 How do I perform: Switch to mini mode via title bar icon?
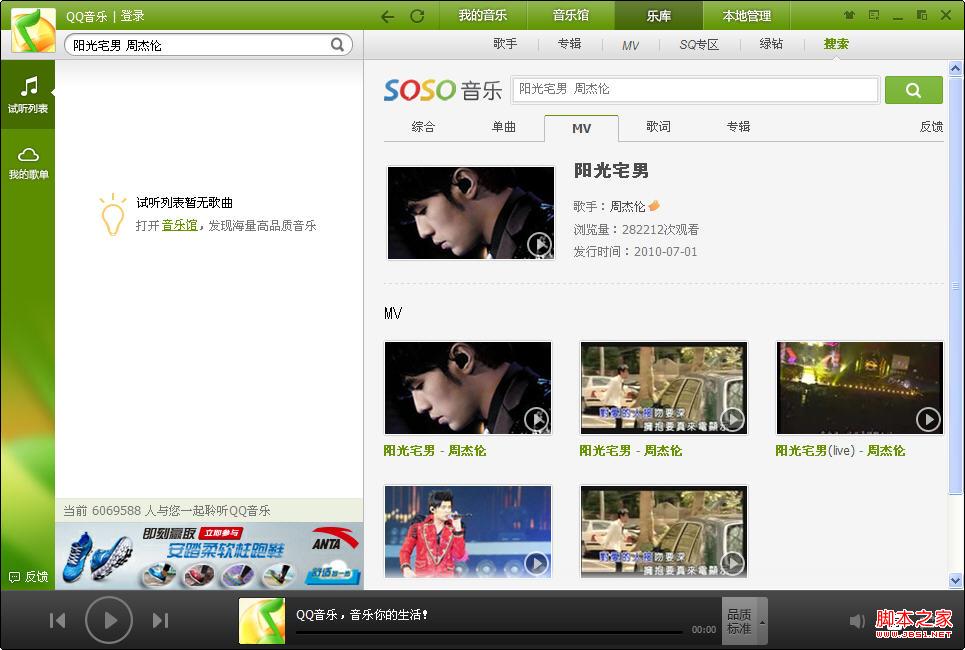pyautogui.click(x=873, y=15)
